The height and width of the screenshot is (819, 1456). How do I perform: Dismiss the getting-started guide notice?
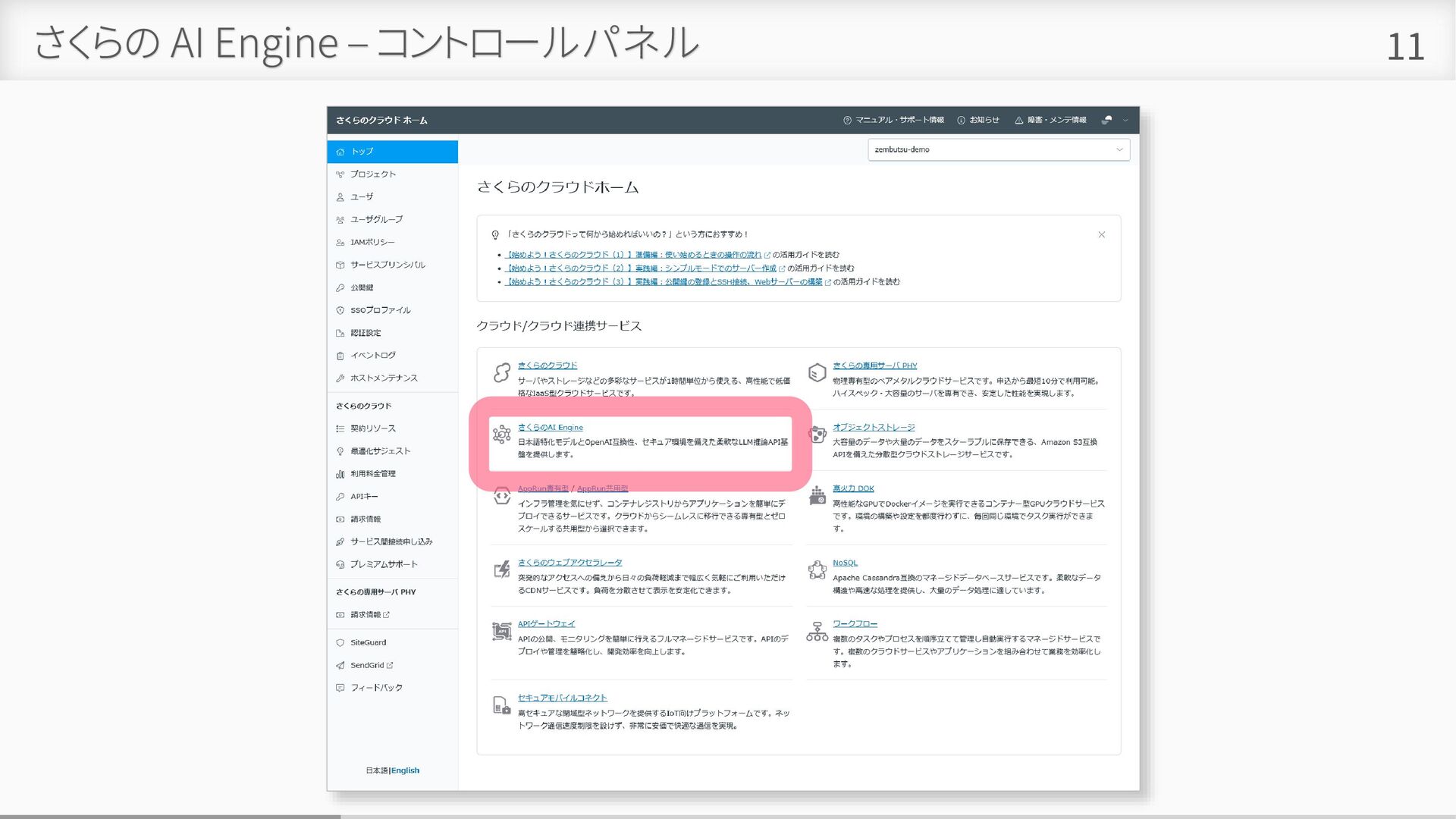click(x=1101, y=234)
